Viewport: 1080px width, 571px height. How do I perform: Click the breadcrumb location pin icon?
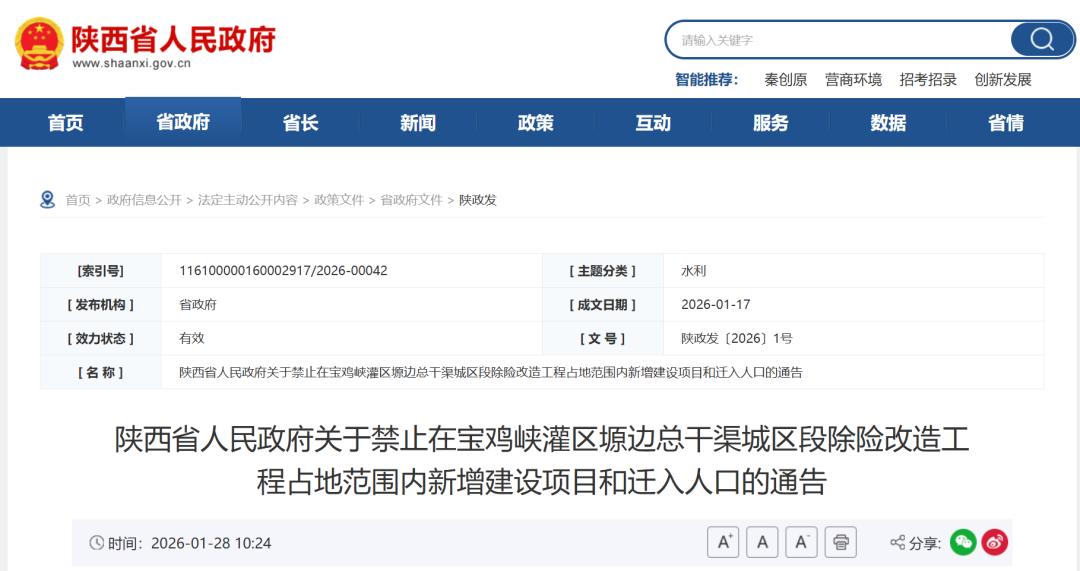point(48,200)
